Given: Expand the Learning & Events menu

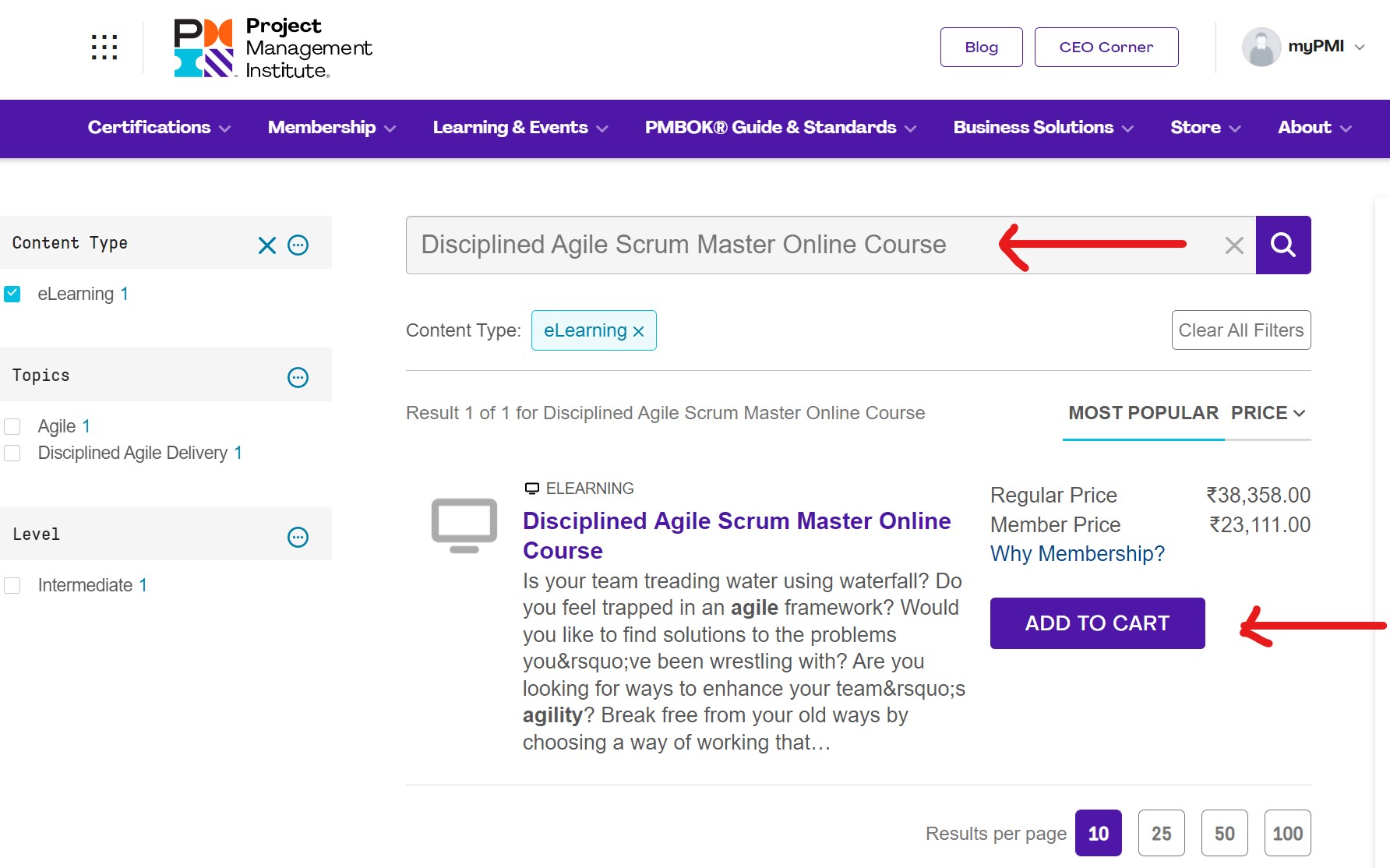Looking at the screenshot, I should coord(520,128).
